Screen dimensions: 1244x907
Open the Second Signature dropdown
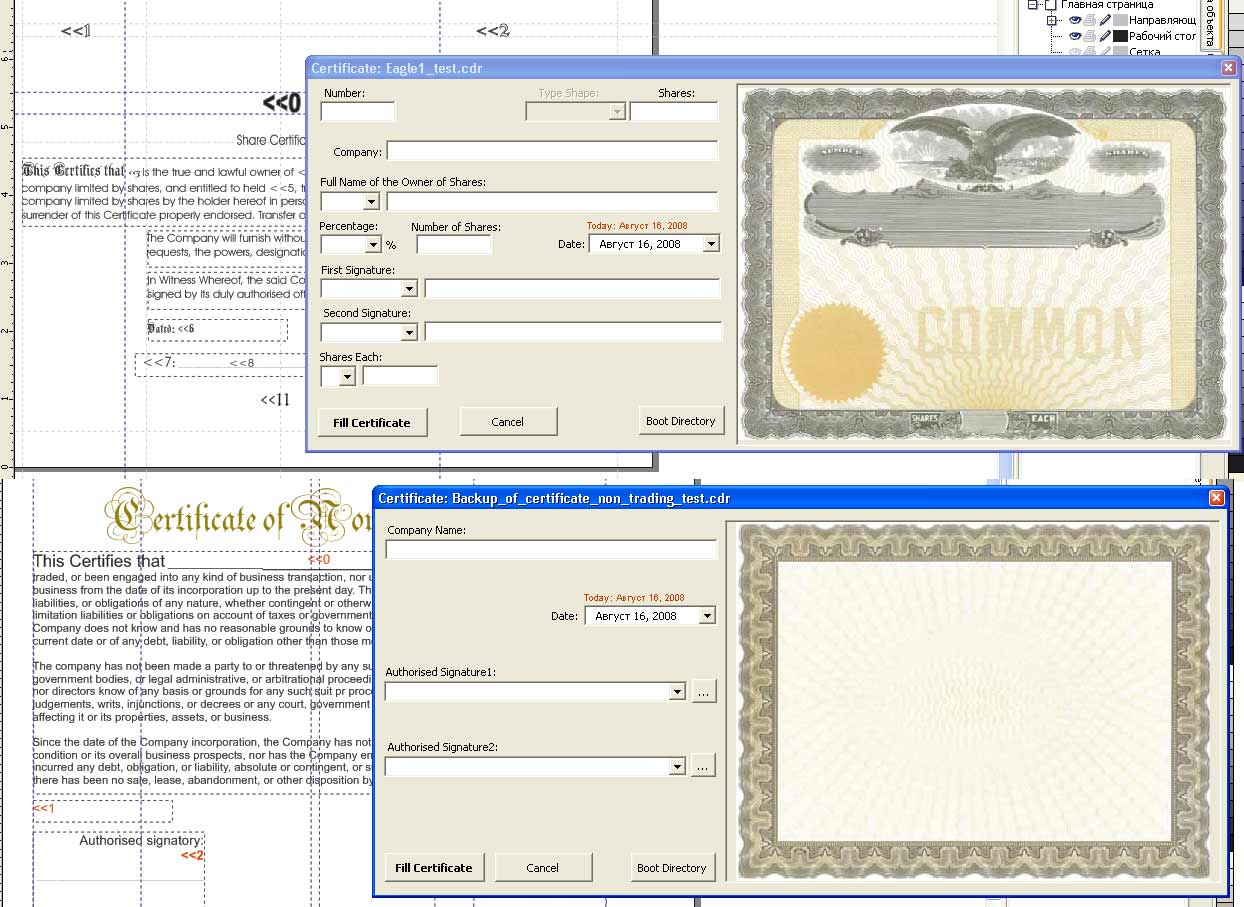tap(409, 331)
